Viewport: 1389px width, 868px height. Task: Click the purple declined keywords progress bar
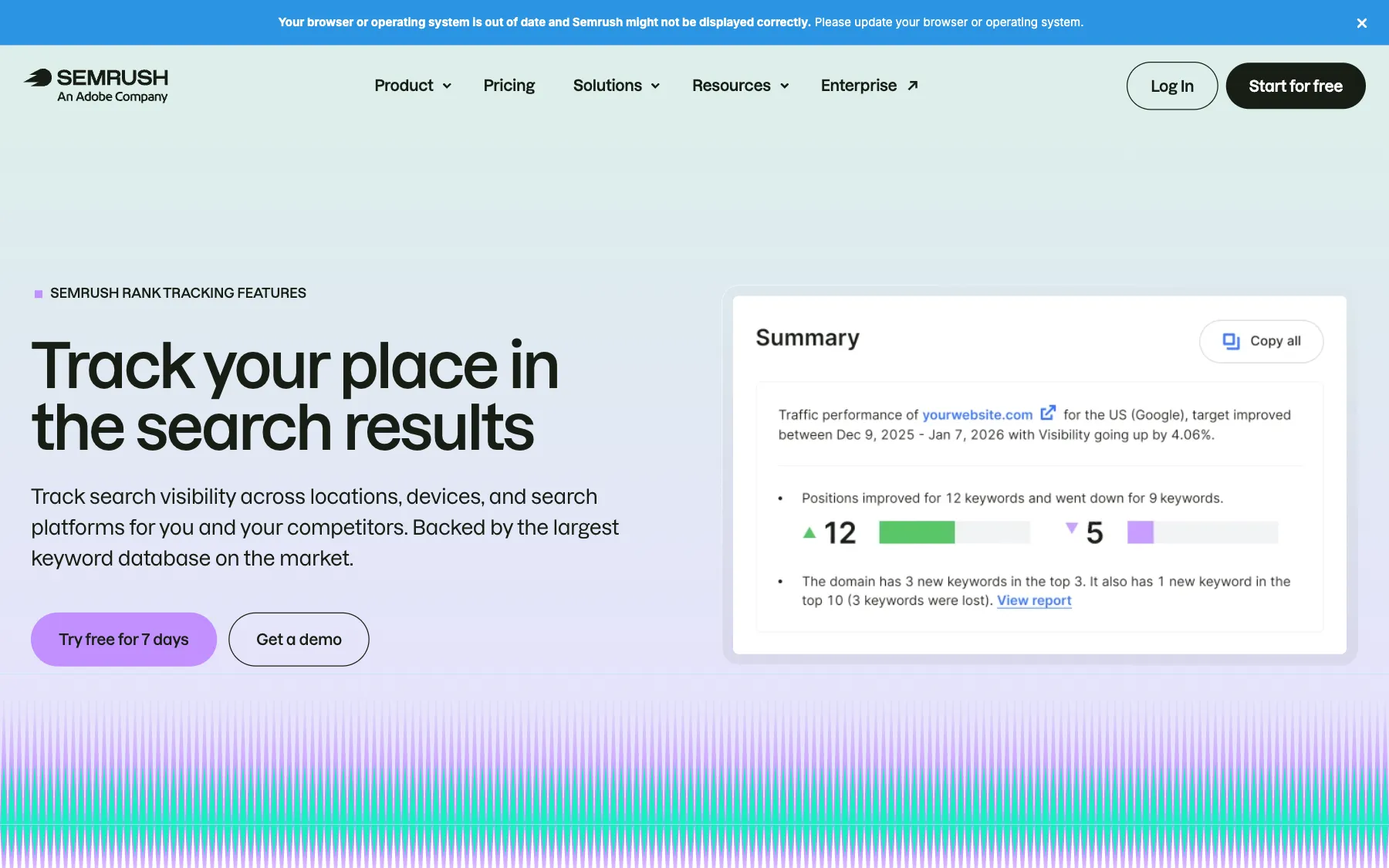(x=1202, y=532)
